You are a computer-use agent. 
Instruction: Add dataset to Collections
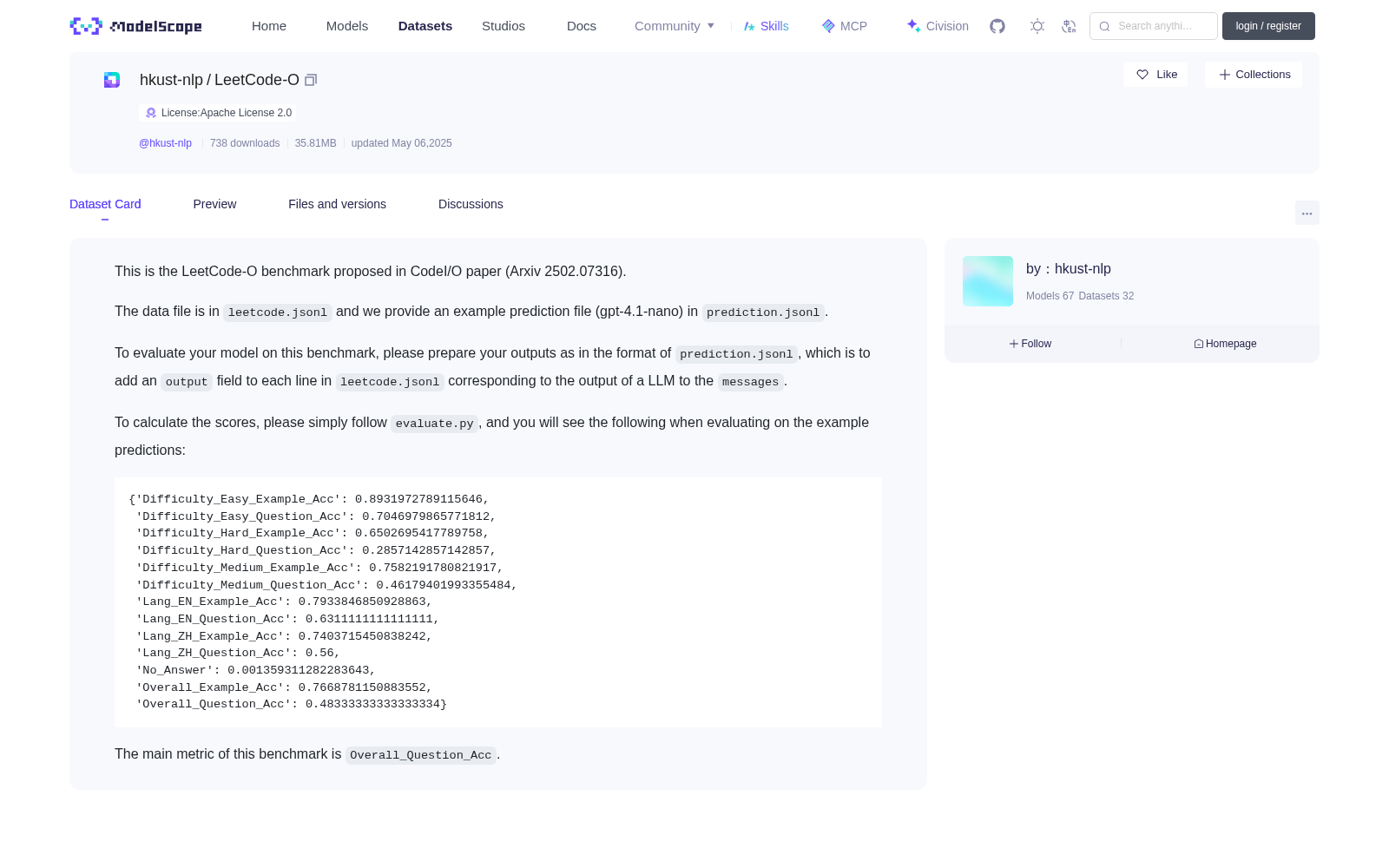pyautogui.click(x=1254, y=75)
